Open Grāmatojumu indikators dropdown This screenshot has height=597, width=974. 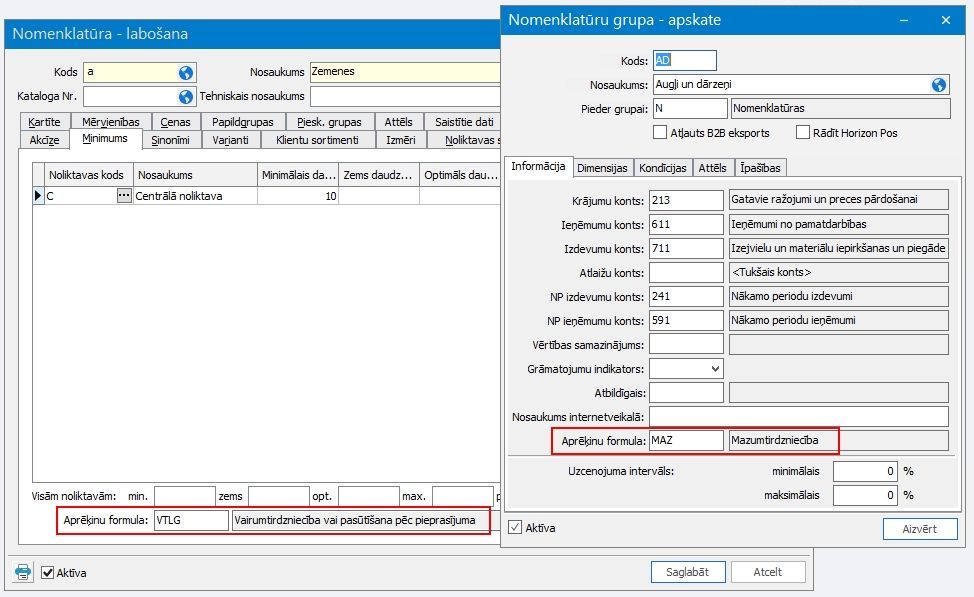coord(715,369)
